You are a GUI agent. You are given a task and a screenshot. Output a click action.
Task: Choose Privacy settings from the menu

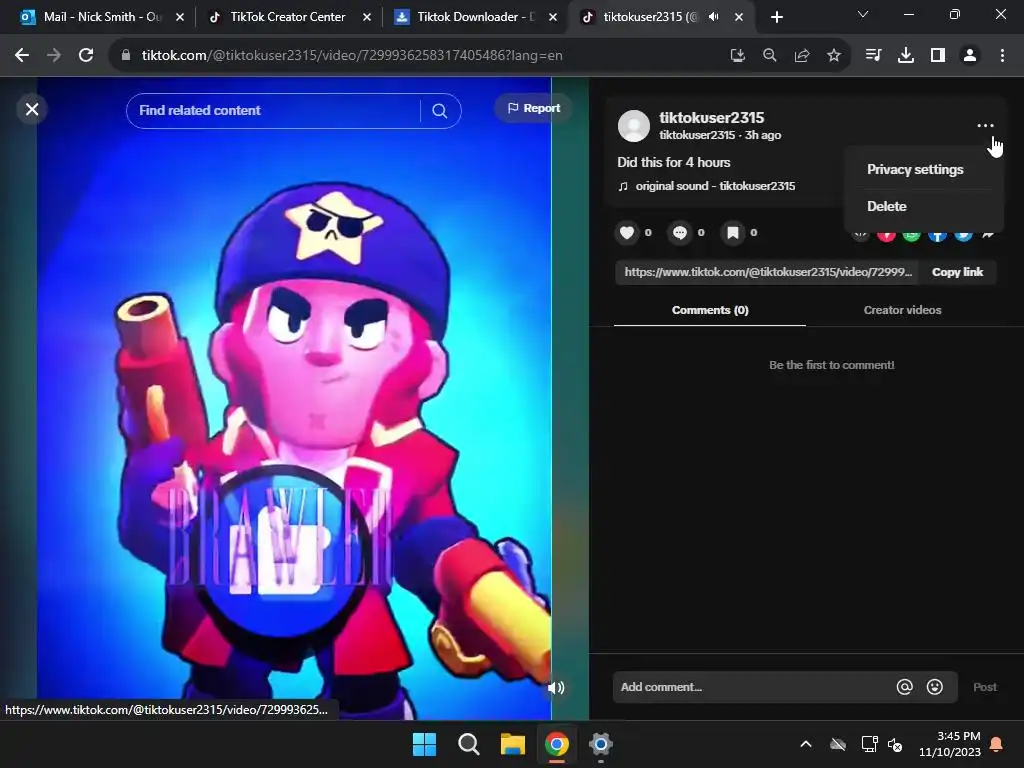click(x=915, y=170)
